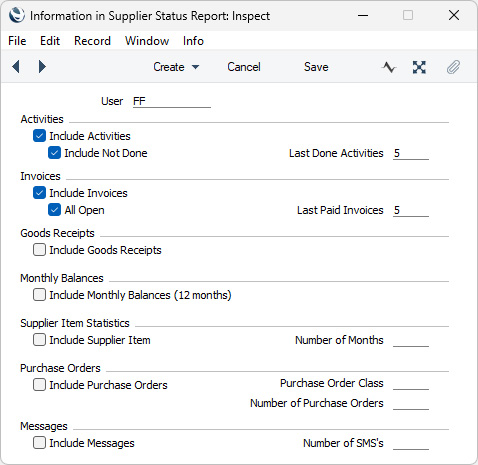Open the workflow overview zigzag icon
This screenshot has height=465, width=478.
(x=389, y=67)
